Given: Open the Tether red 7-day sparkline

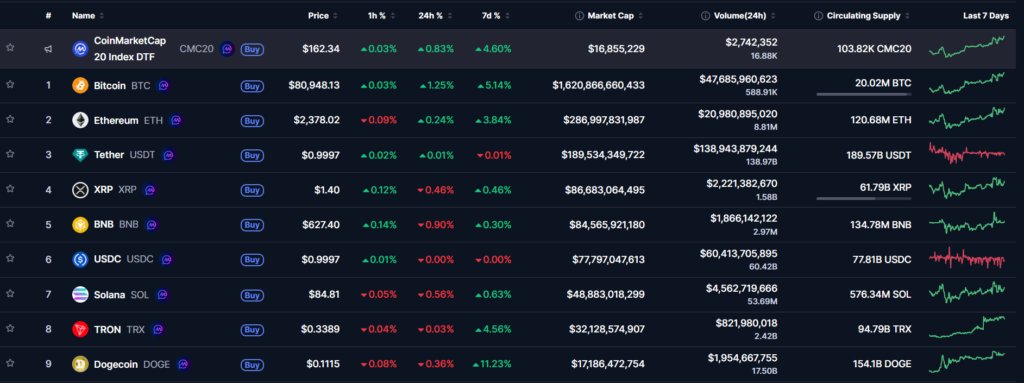Looking at the screenshot, I should [x=967, y=154].
